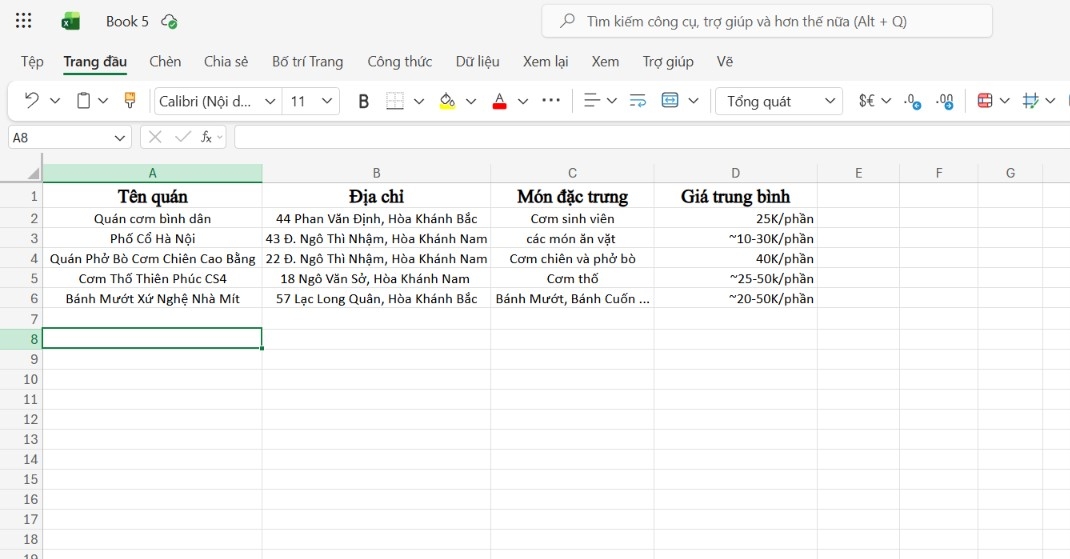
Task: Open more font options ellipsis
Action: [x=551, y=100]
